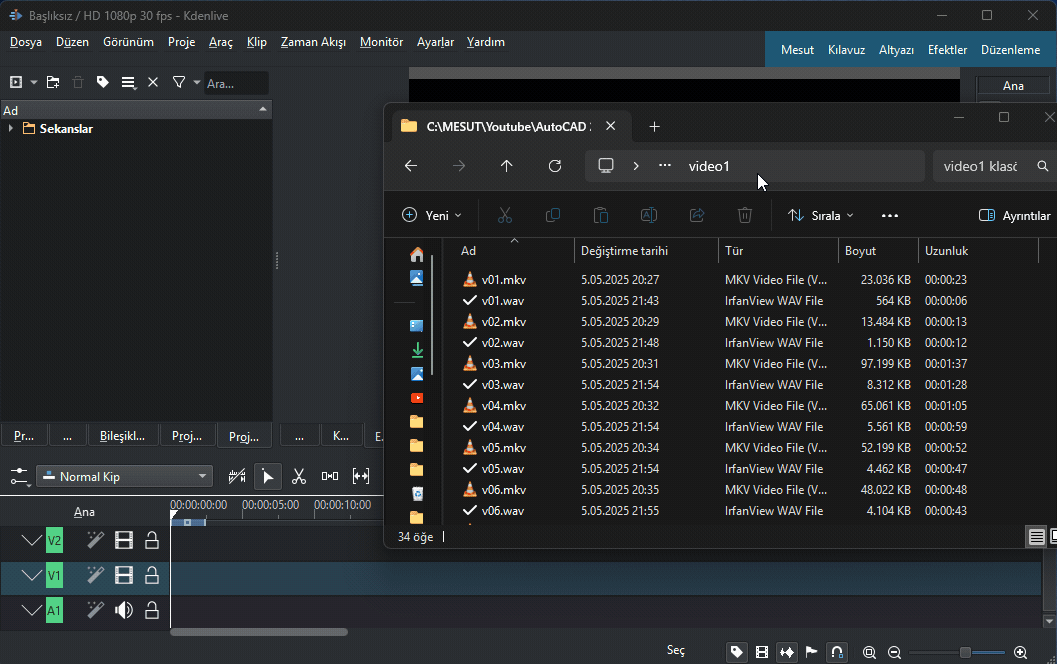Click the 00:00:05:00 mark on timeline ruler
Screen dimensions: 1057x664
(x=270, y=505)
